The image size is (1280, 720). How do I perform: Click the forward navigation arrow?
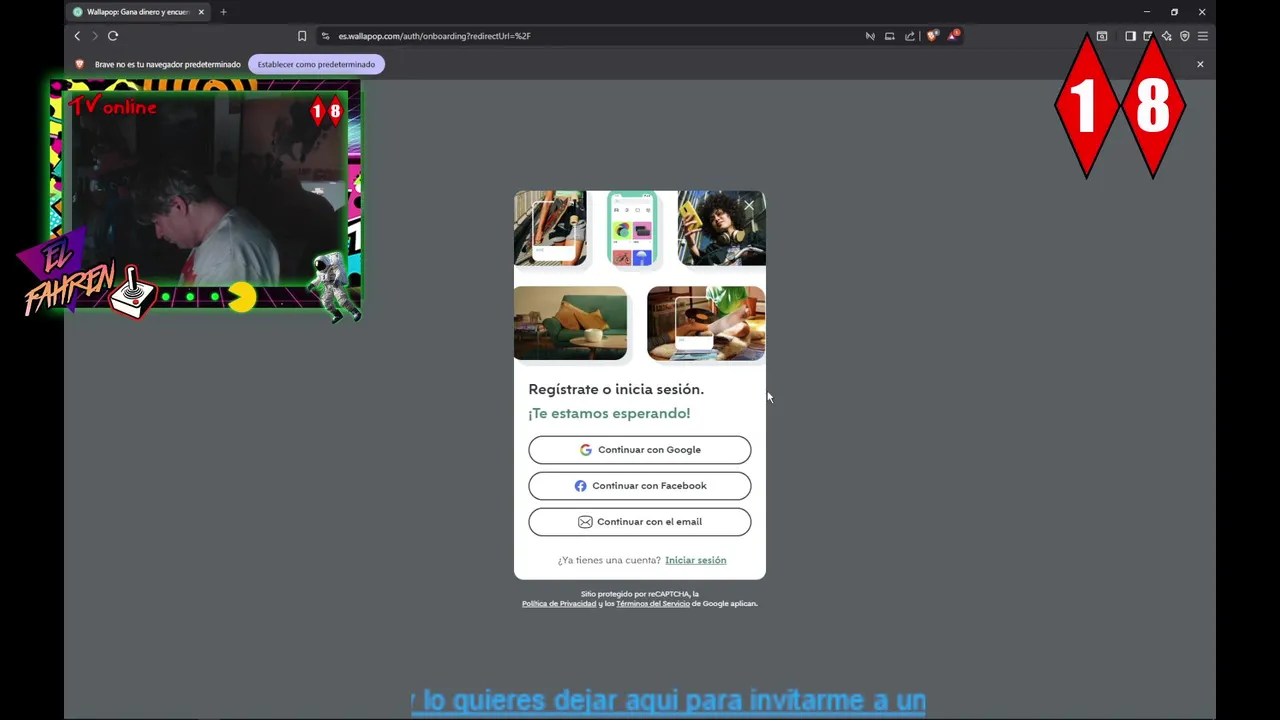95,36
